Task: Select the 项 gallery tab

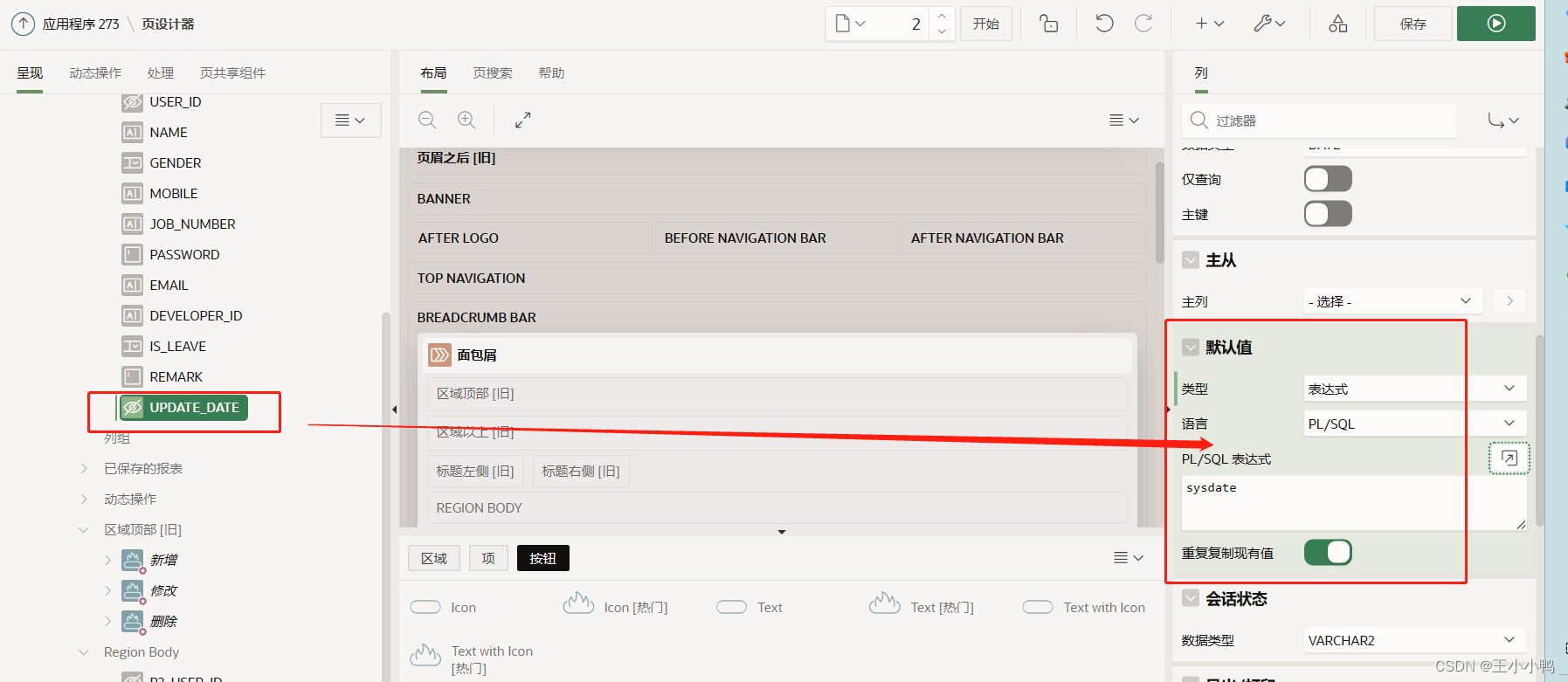Action: 488,558
